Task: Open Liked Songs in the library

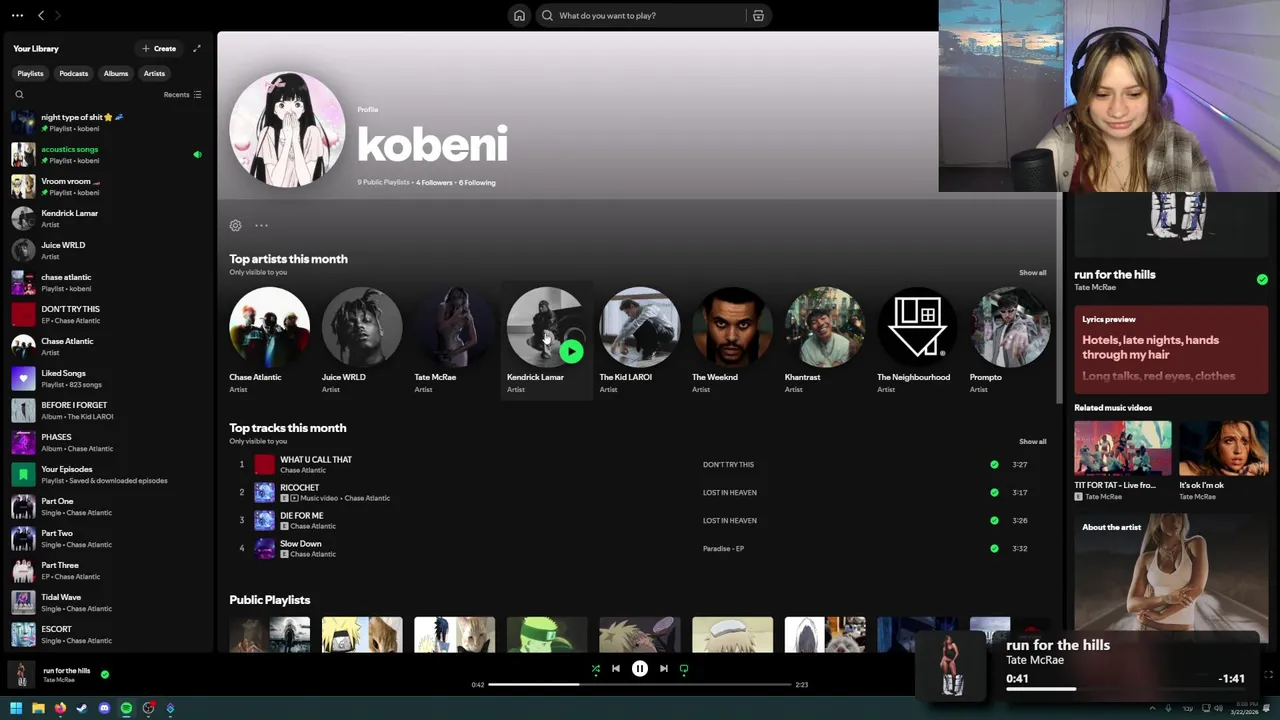Action: (x=108, y=379)
